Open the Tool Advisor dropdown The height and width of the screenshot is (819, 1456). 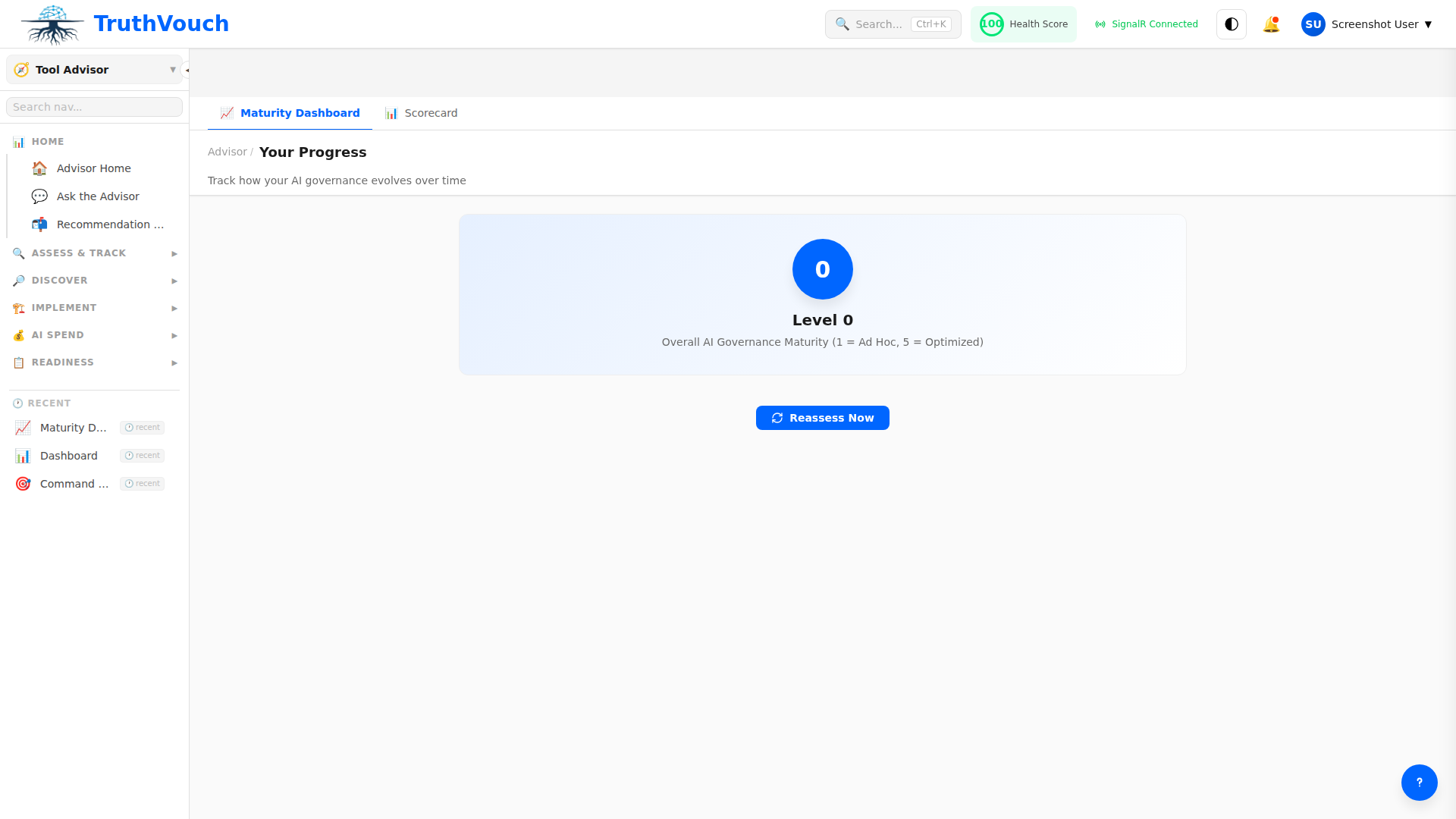(x=94, y=70)
